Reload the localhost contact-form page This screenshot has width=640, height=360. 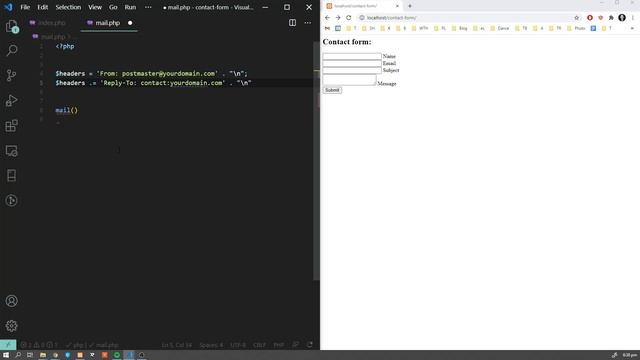click(x=349, y=18)
